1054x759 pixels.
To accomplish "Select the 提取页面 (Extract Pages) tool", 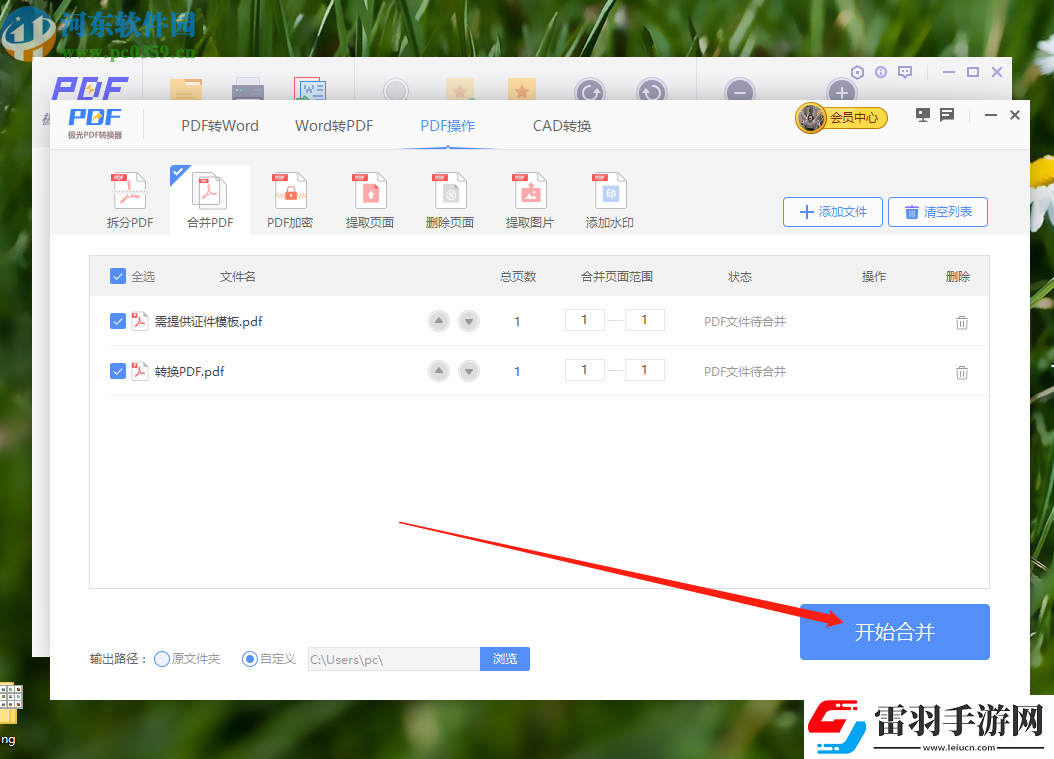I will click(369, 198).
